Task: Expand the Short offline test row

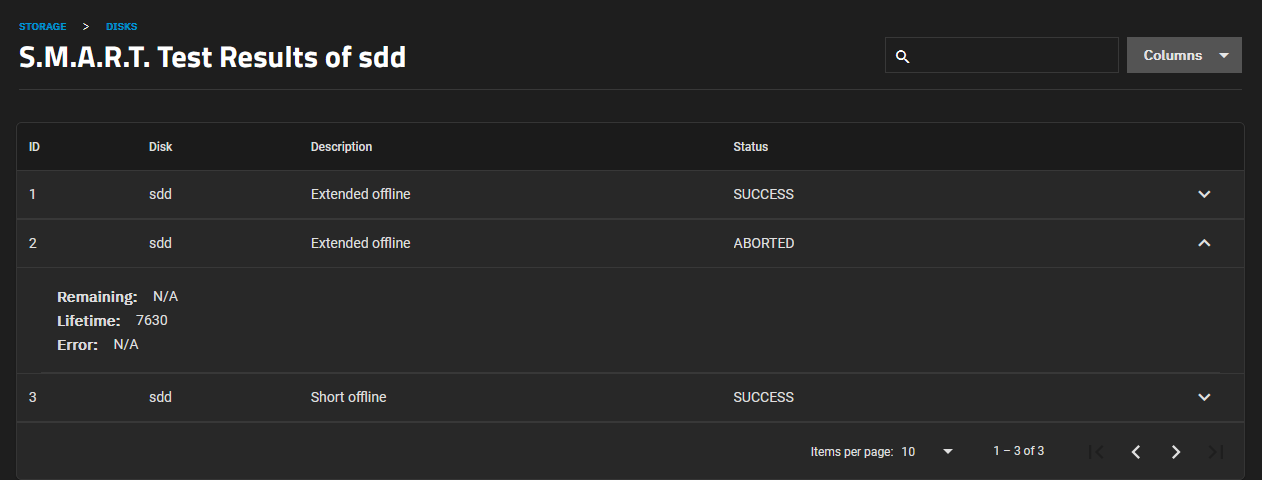Action: 1204,397
